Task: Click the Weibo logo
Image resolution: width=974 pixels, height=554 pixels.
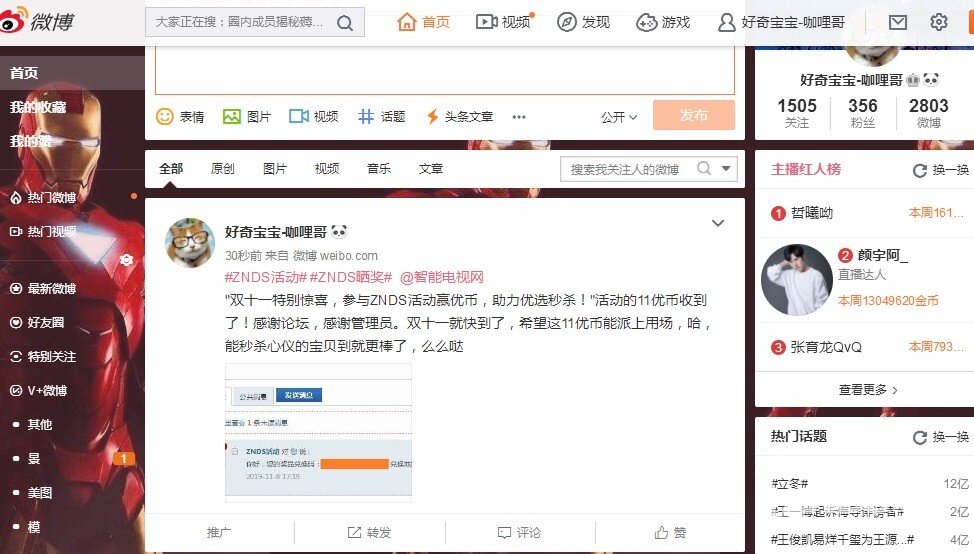Action: (x=37, y=20)
